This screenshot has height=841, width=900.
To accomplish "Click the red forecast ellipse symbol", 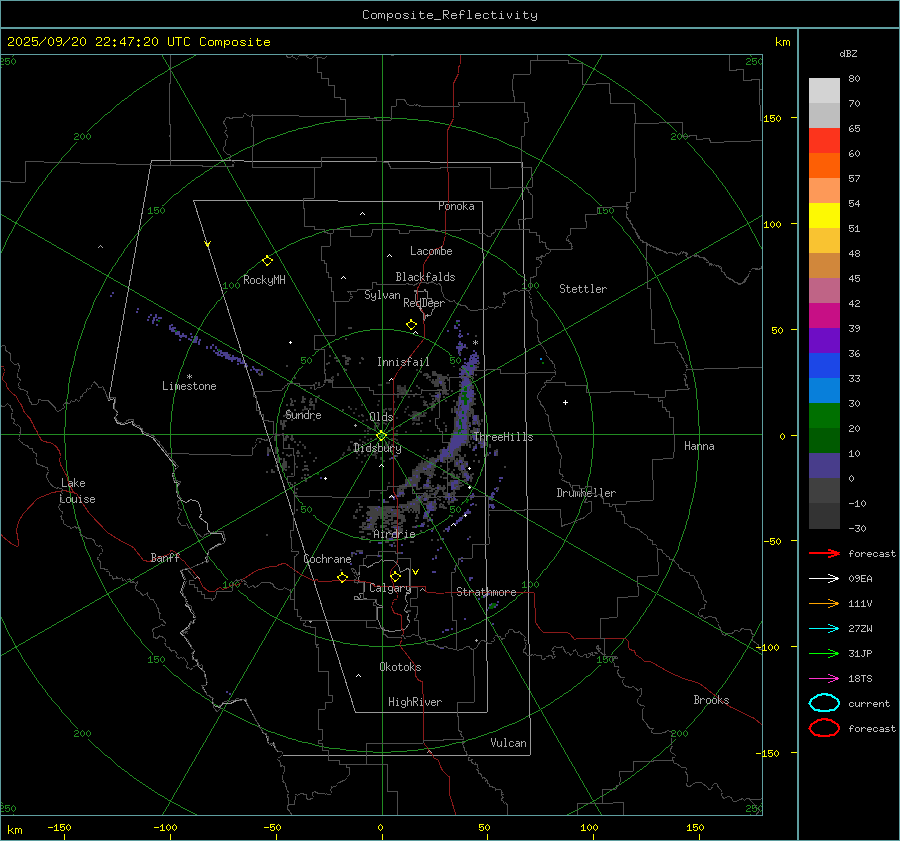I will [823, 728].
